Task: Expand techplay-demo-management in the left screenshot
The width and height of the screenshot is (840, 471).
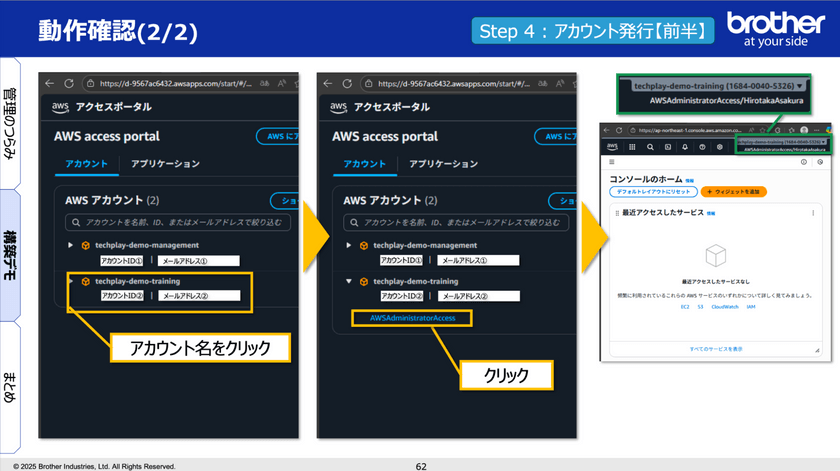Action: [70, 245]
